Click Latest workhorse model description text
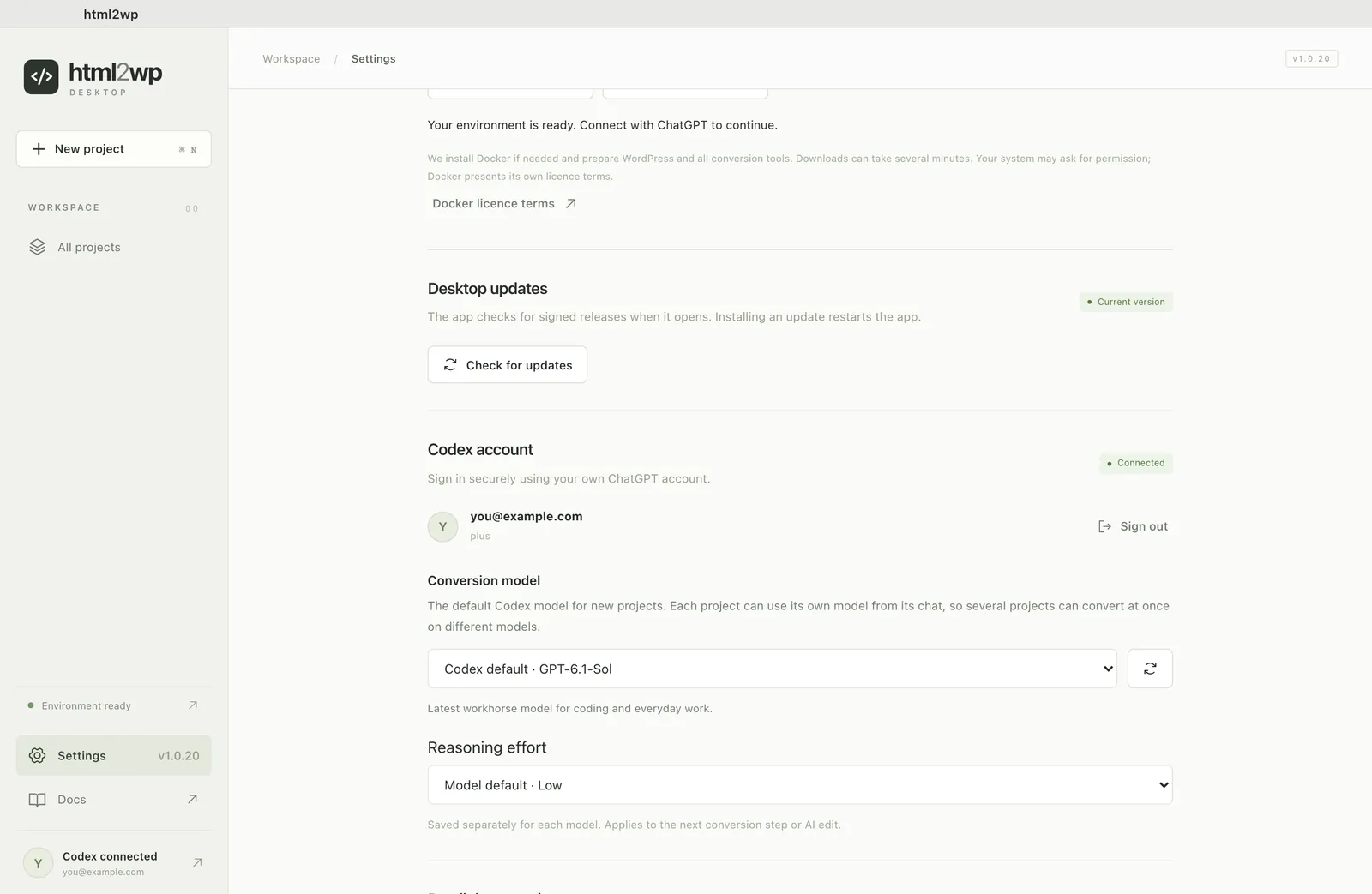The width and height of the screenshot is (1372, 894). pyautogui.click(x=570, y=708)
